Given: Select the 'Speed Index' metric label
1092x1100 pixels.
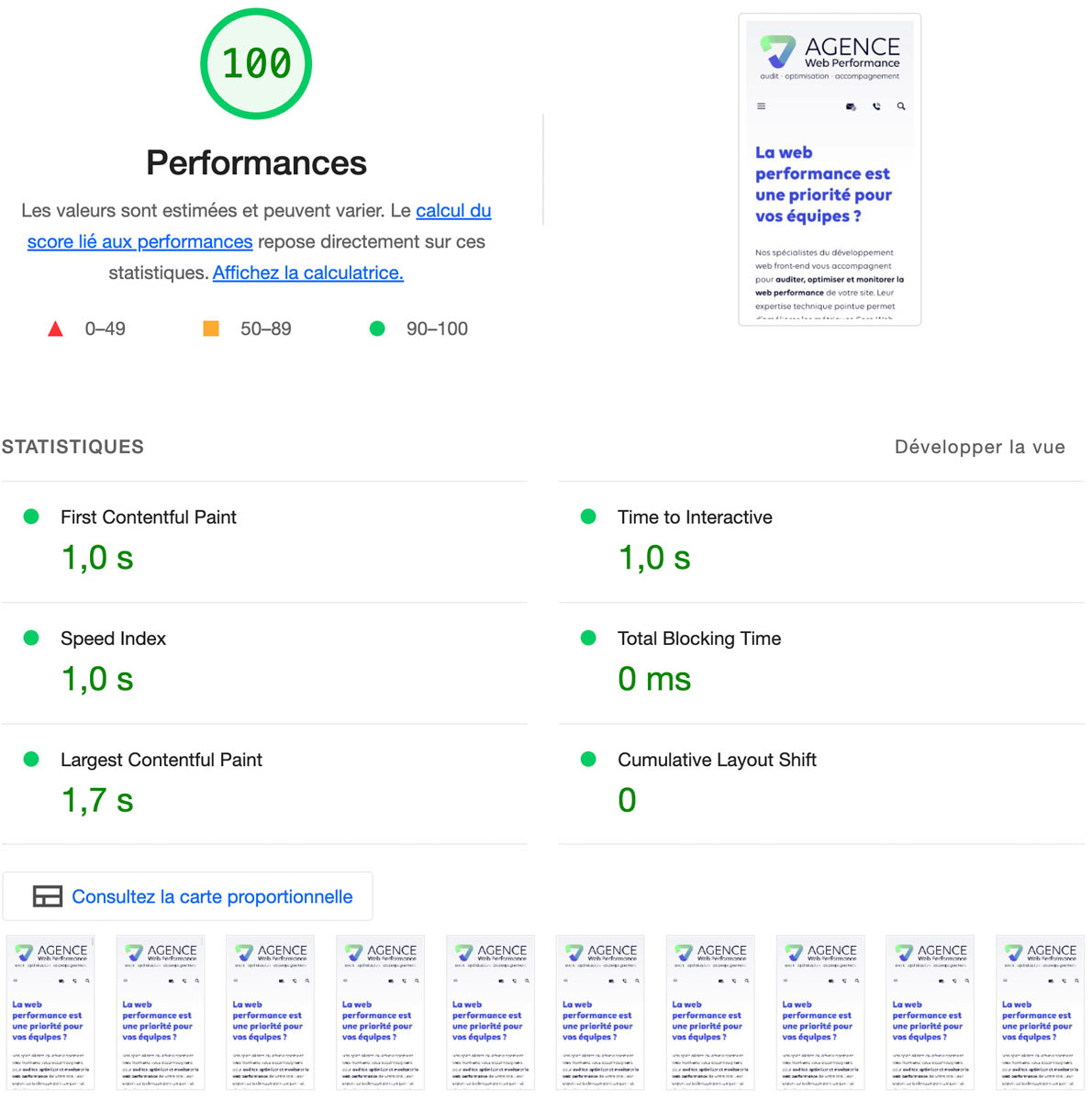Looking at the screenshot, I should 114,639.
